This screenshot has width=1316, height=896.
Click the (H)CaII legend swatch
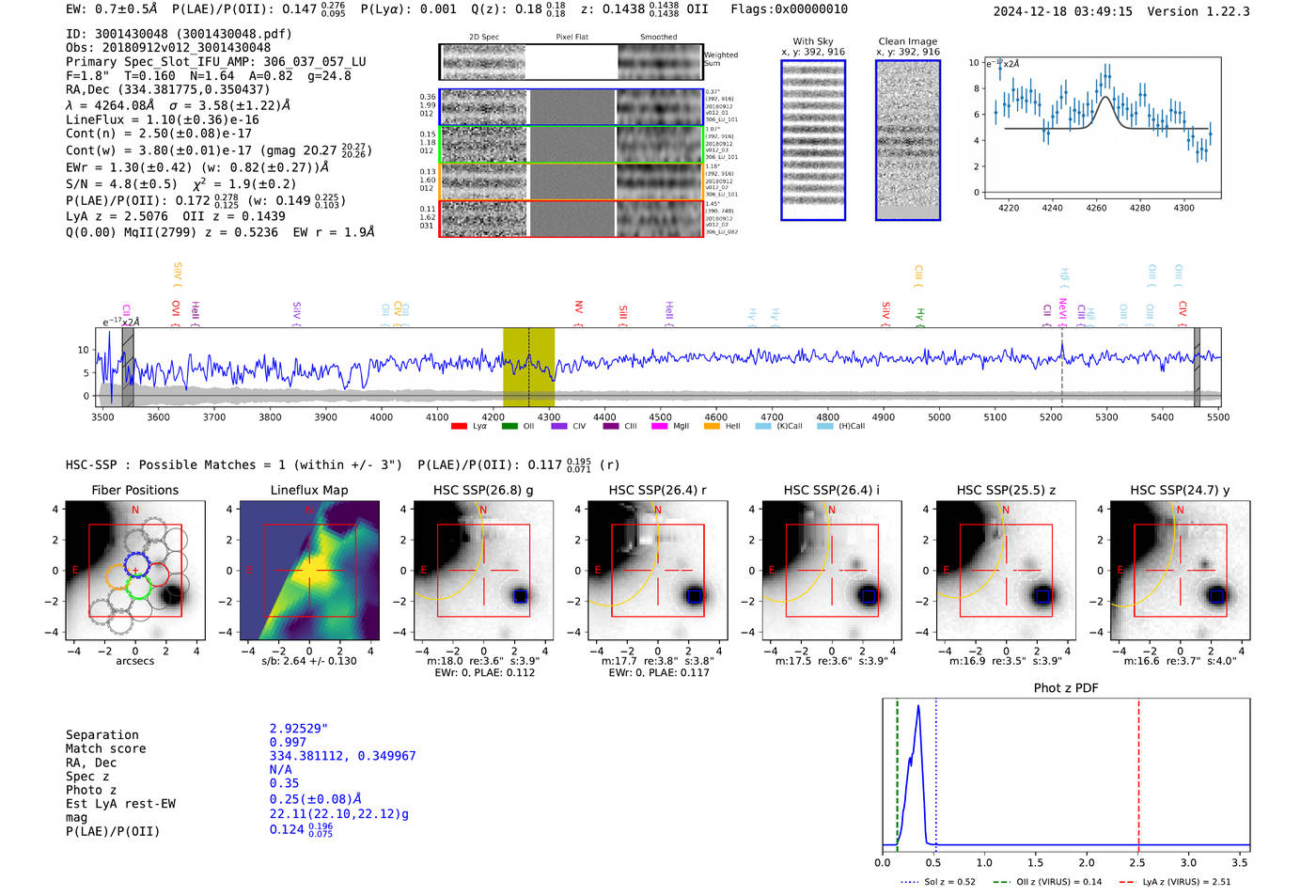825,426
